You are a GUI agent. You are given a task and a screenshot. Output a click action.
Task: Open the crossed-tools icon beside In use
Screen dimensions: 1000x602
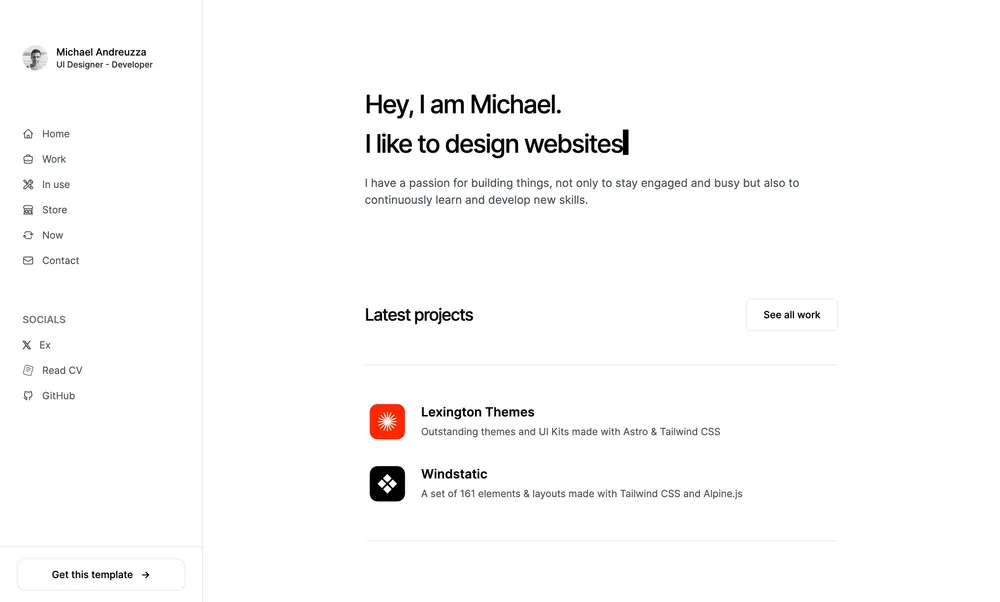tap(27, 184)
